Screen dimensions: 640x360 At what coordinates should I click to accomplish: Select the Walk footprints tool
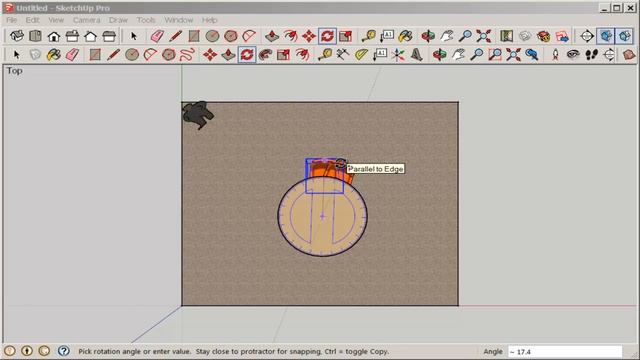(x=591, y=54)
